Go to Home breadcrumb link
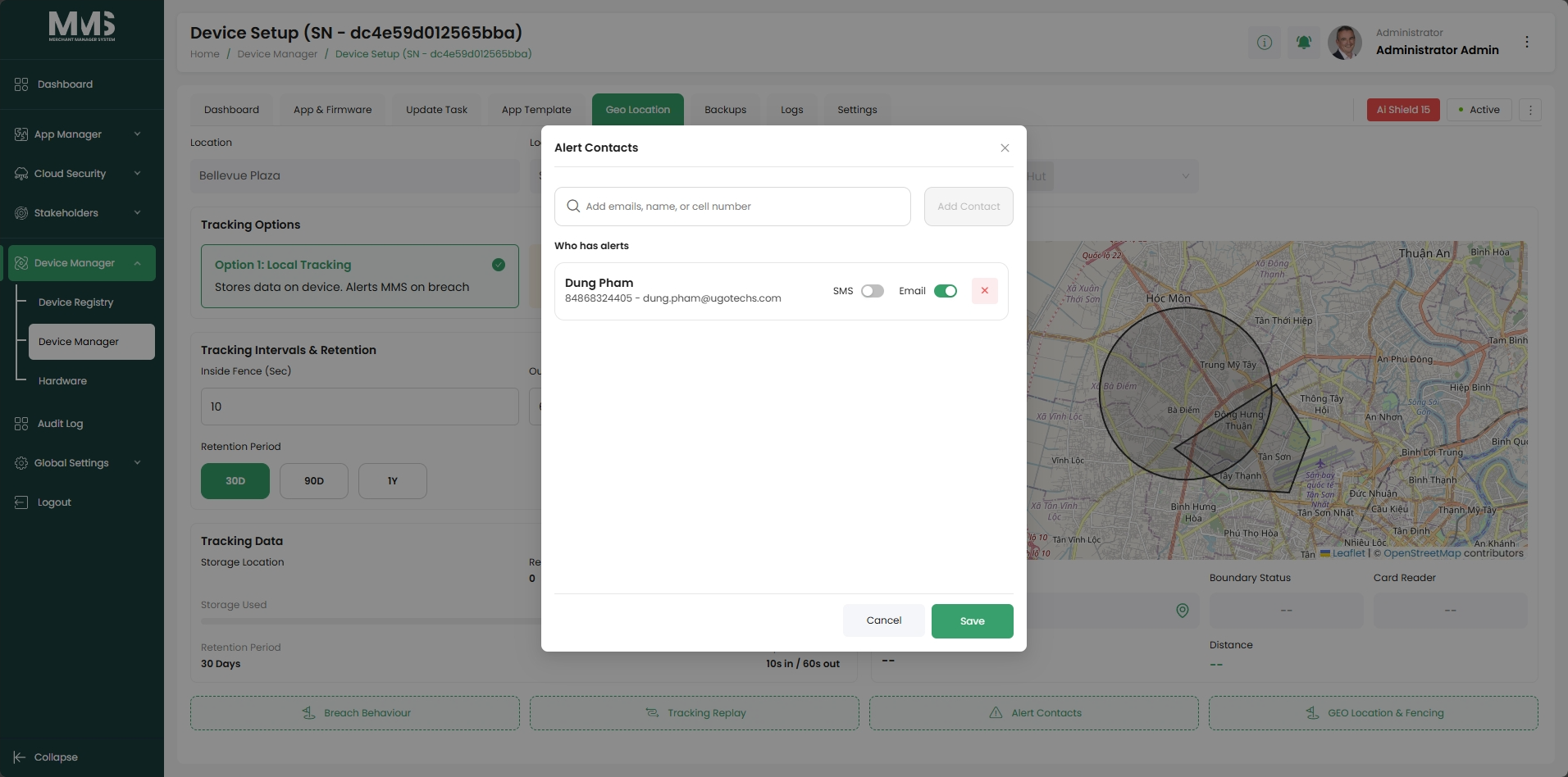1568x777 pixels. 205,54
